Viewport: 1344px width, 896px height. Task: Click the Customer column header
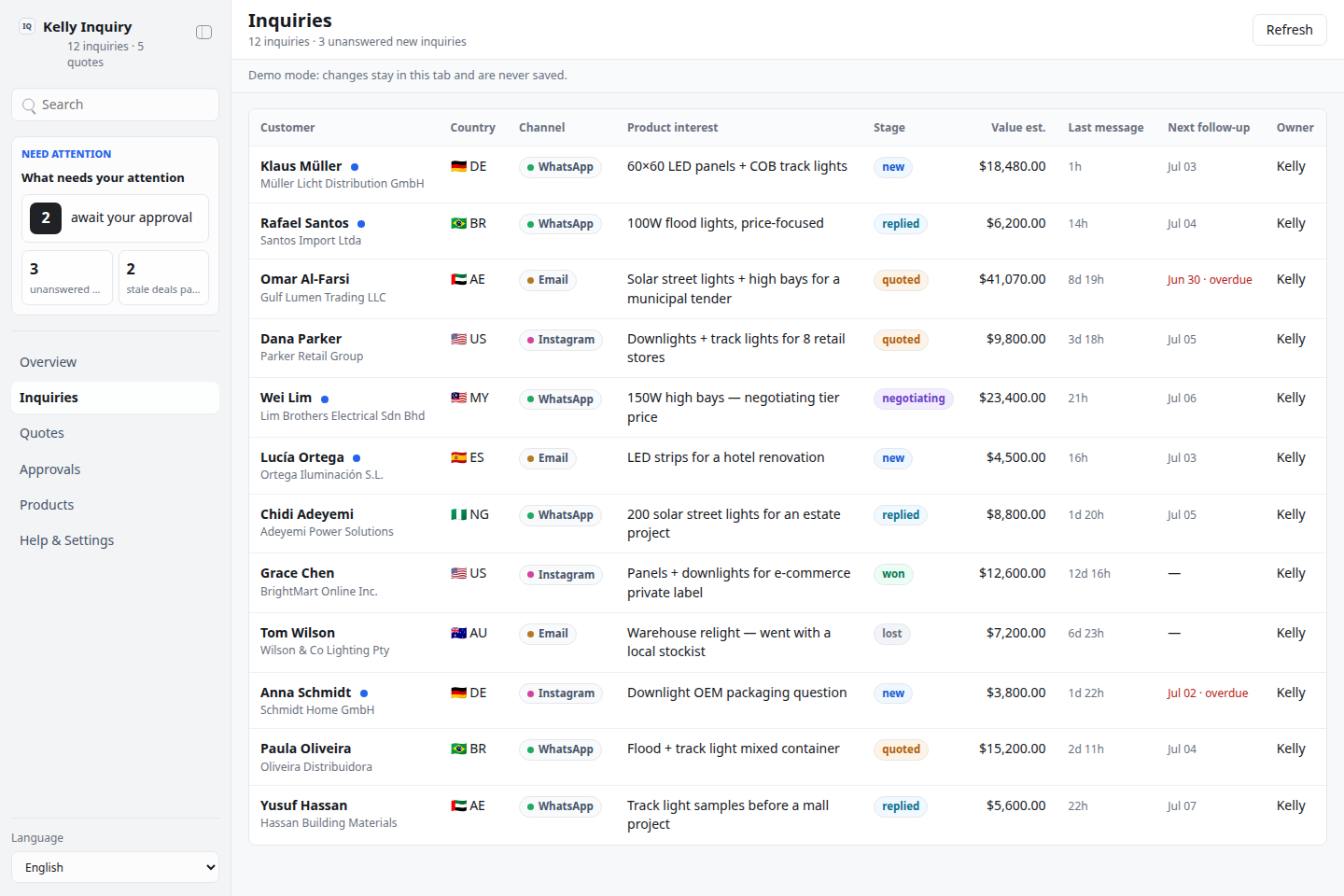(287, 128)
